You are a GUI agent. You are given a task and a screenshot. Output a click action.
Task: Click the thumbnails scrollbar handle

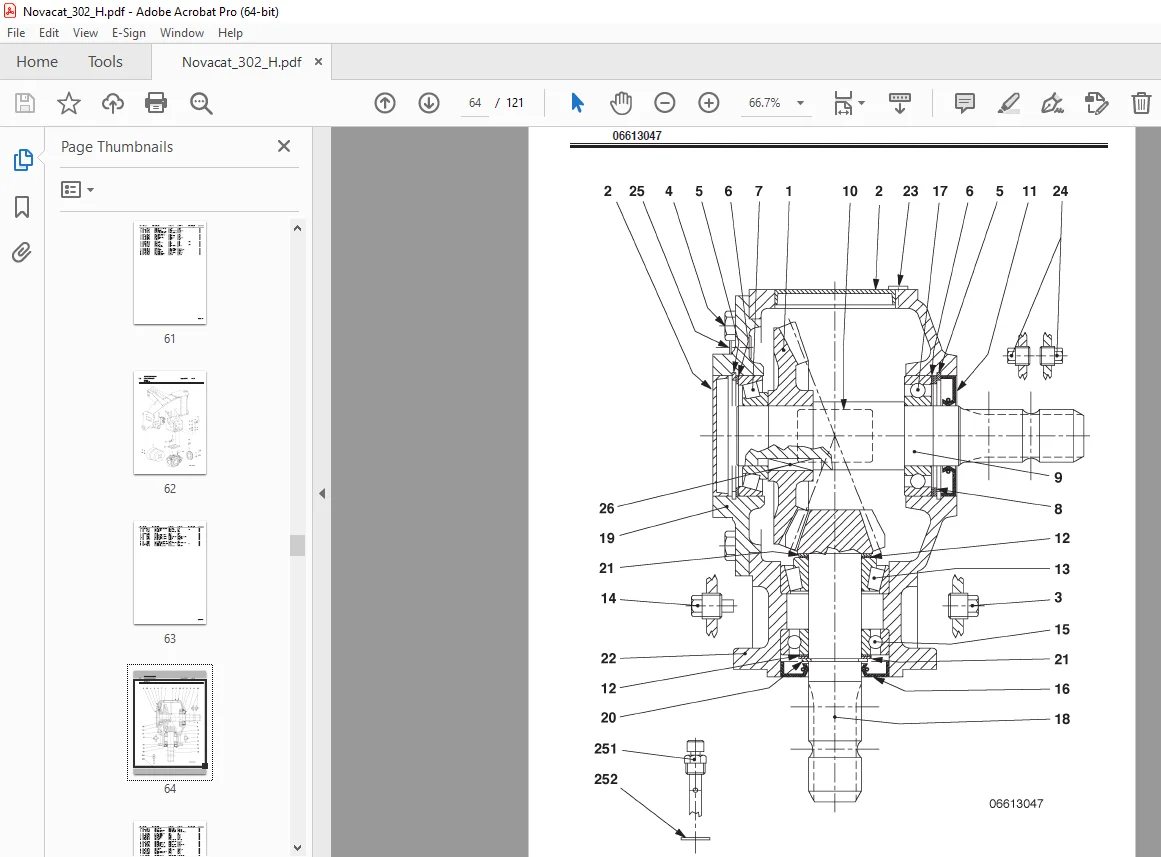298,545
